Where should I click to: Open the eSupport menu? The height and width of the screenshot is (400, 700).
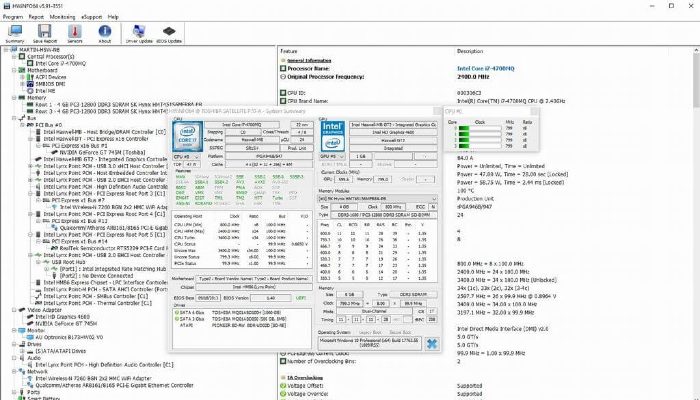92,17
